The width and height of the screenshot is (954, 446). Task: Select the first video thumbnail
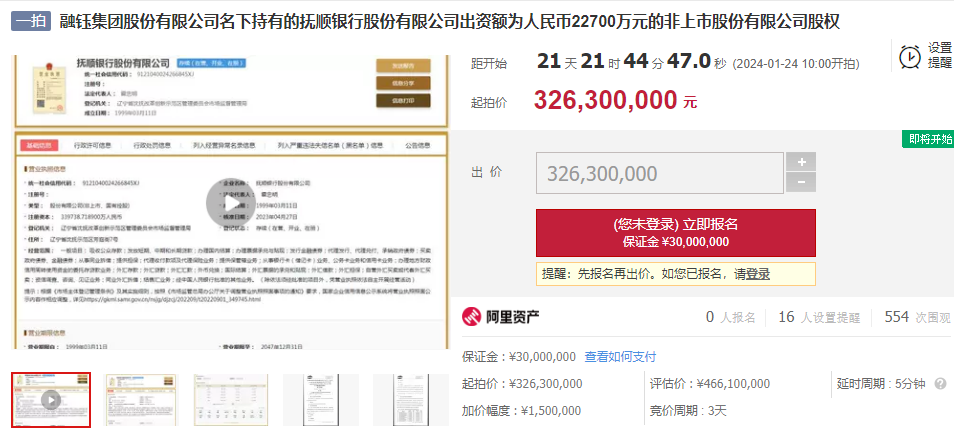(x=51, y=400)
